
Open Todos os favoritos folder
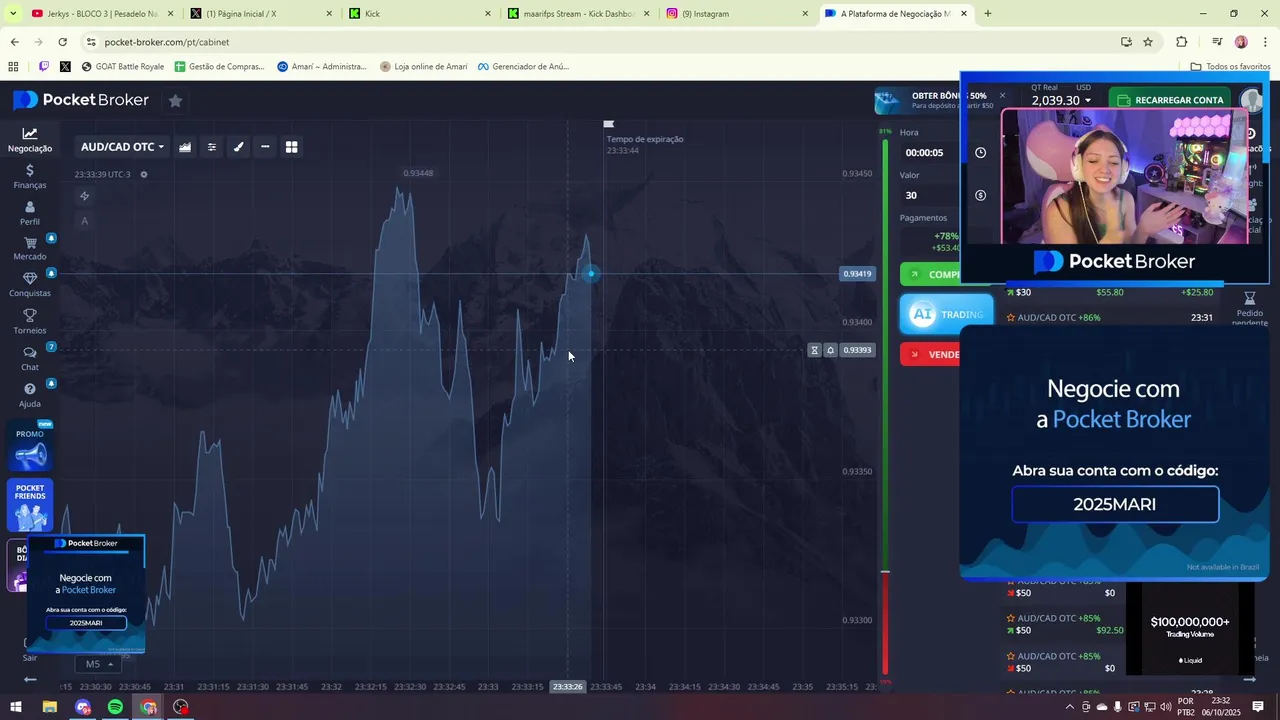(x=1230, y=67)
